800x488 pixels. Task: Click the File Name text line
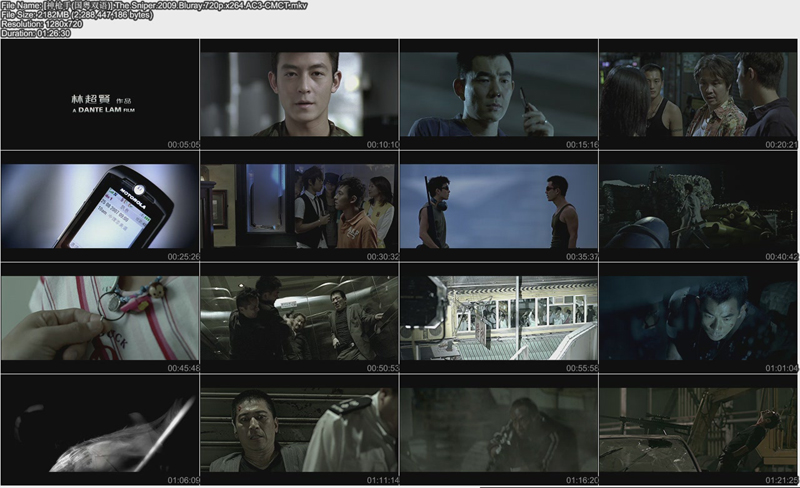click(x=154, y=6)
